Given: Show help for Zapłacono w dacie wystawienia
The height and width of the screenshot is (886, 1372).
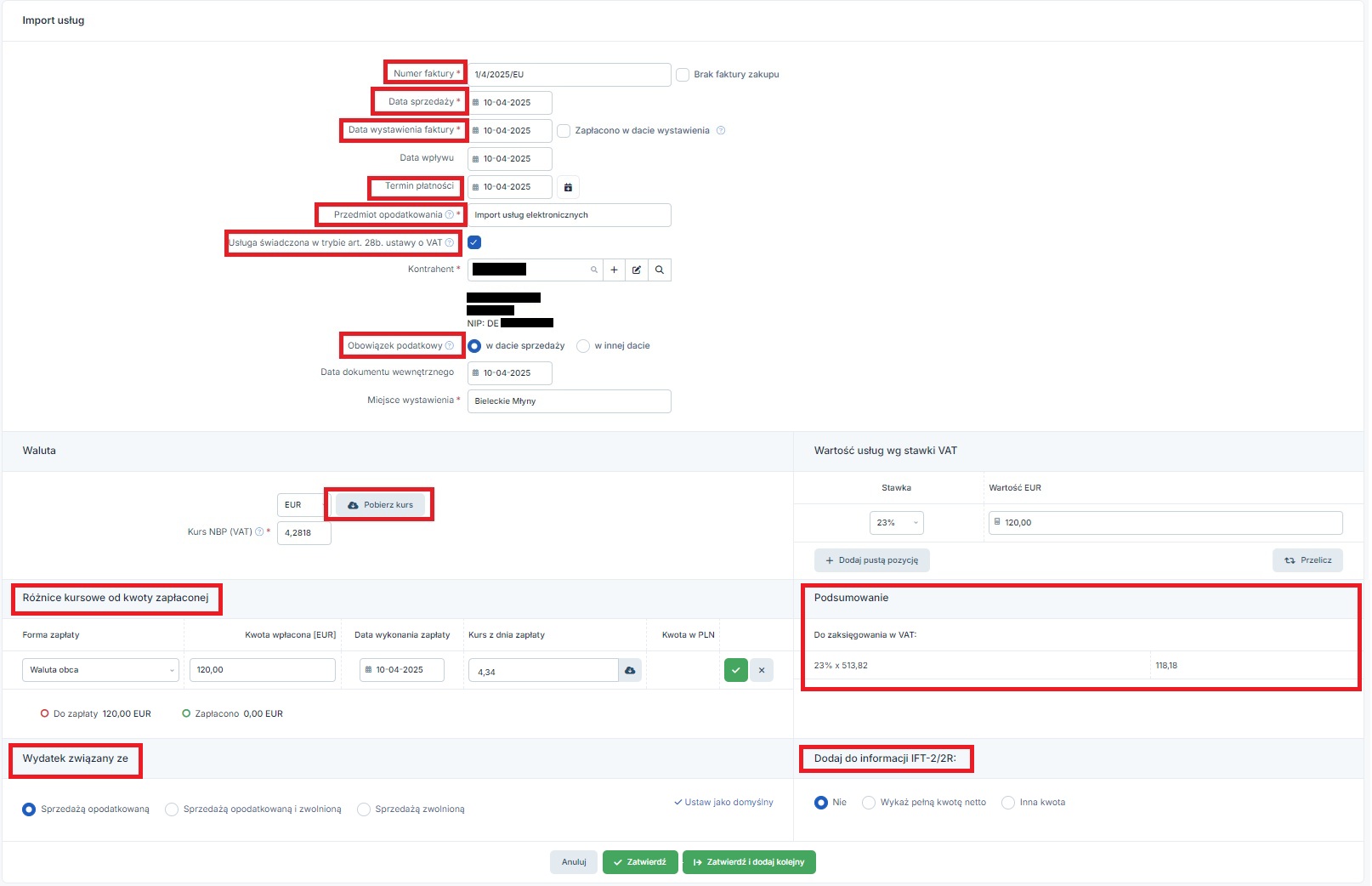Looking at the screenshot, I should [721, 131].
